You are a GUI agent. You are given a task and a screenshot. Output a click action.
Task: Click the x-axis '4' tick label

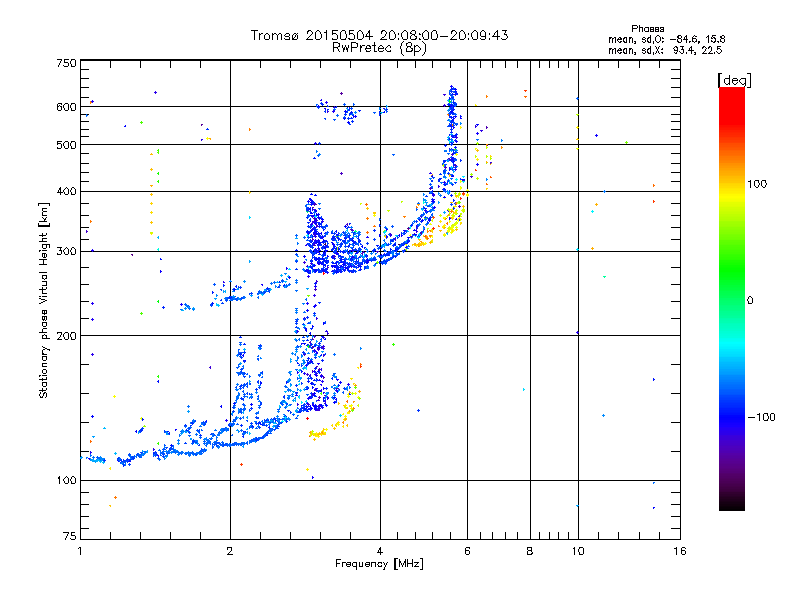point(380,551)
